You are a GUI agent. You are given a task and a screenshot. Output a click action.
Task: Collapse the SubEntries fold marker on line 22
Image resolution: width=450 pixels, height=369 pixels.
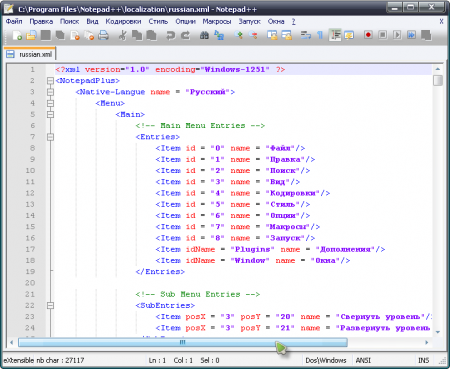(50, 305)
